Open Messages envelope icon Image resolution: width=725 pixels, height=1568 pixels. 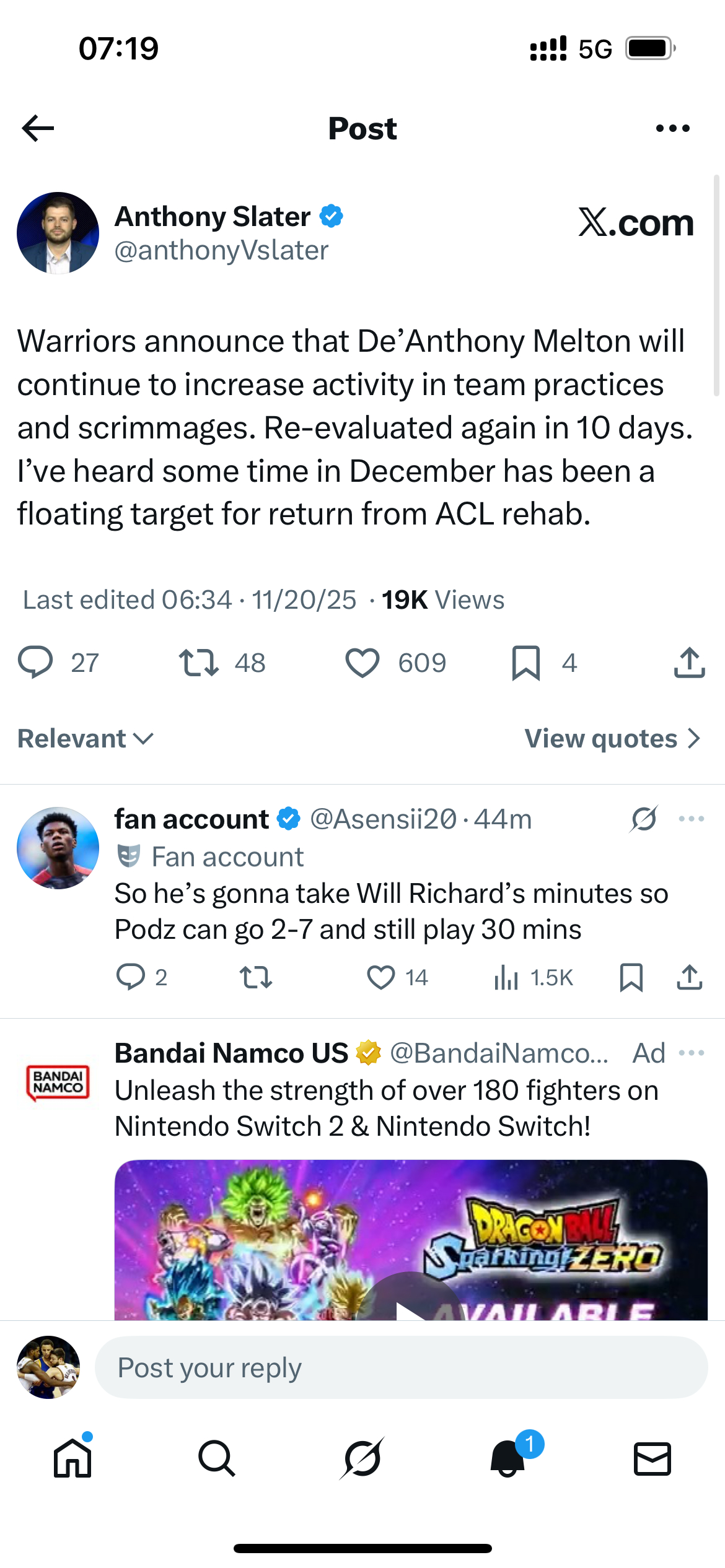[652, 1458]
